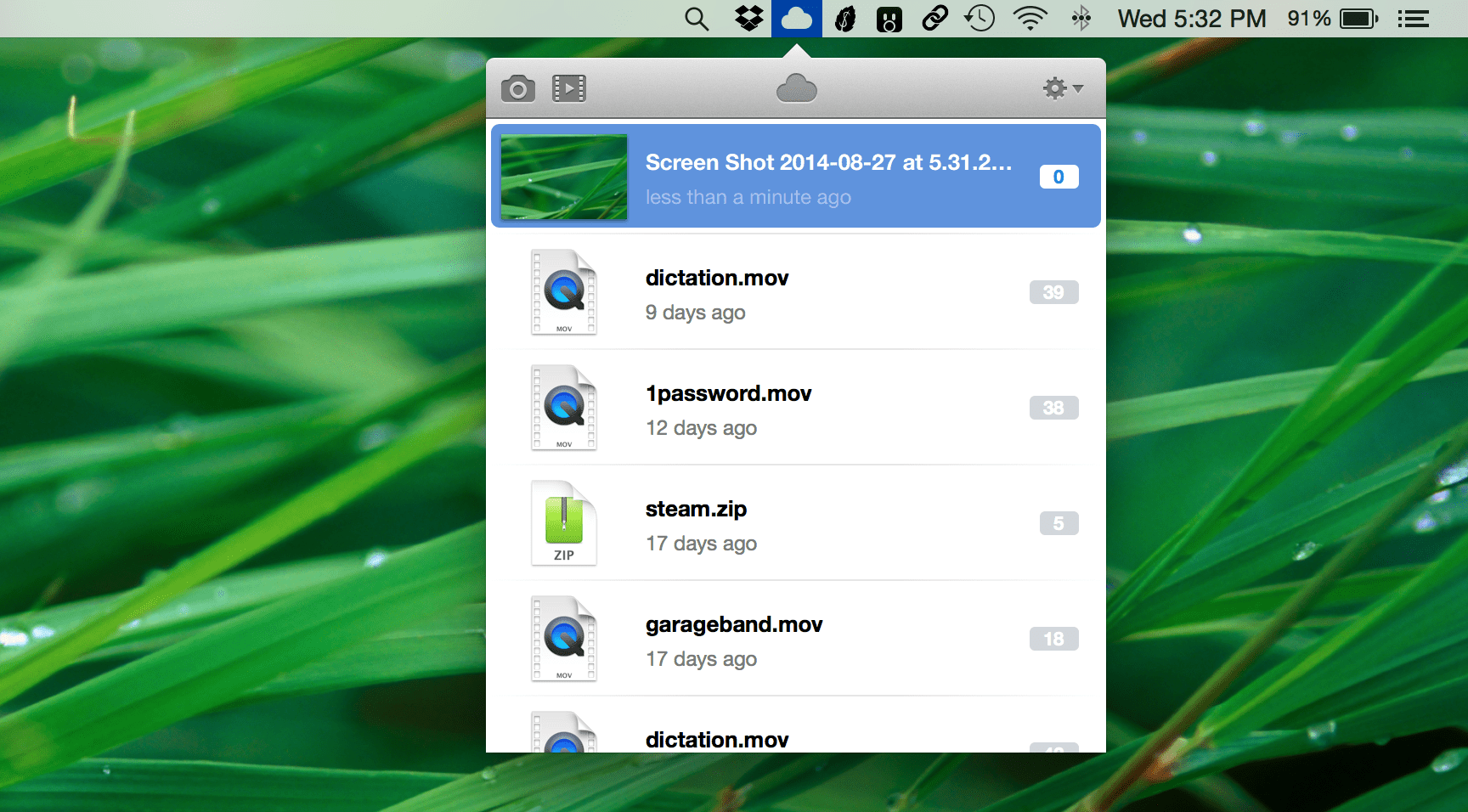Screen dimensions: 1468x812
Task: Open 1Password from the menu bar
Action: (x=889, y=18)
